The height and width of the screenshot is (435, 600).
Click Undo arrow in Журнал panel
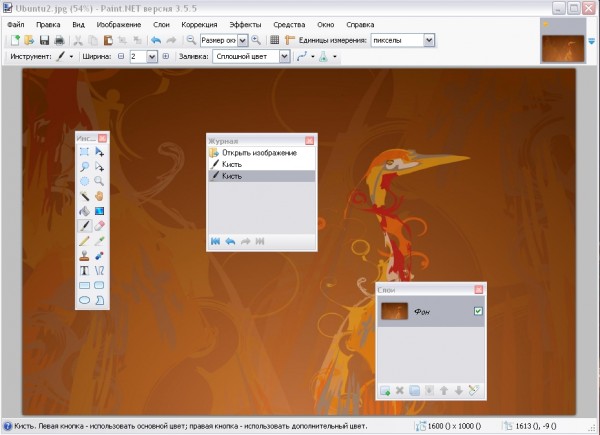point(230,241)
